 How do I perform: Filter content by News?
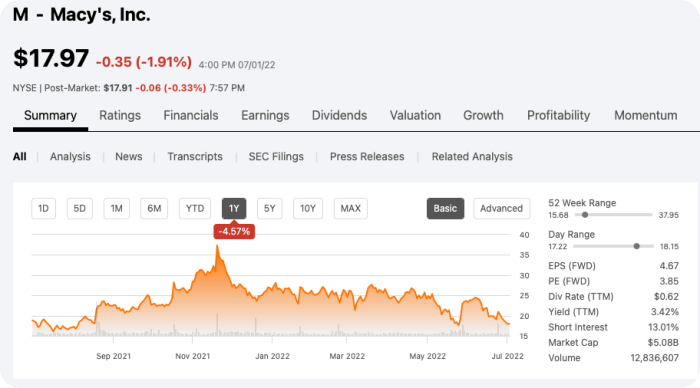(x=129, y=157)
